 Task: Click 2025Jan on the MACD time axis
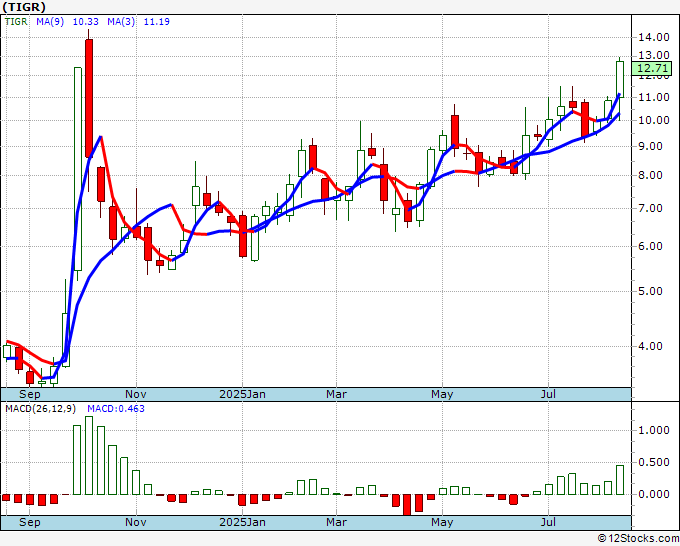pos(242,522)
